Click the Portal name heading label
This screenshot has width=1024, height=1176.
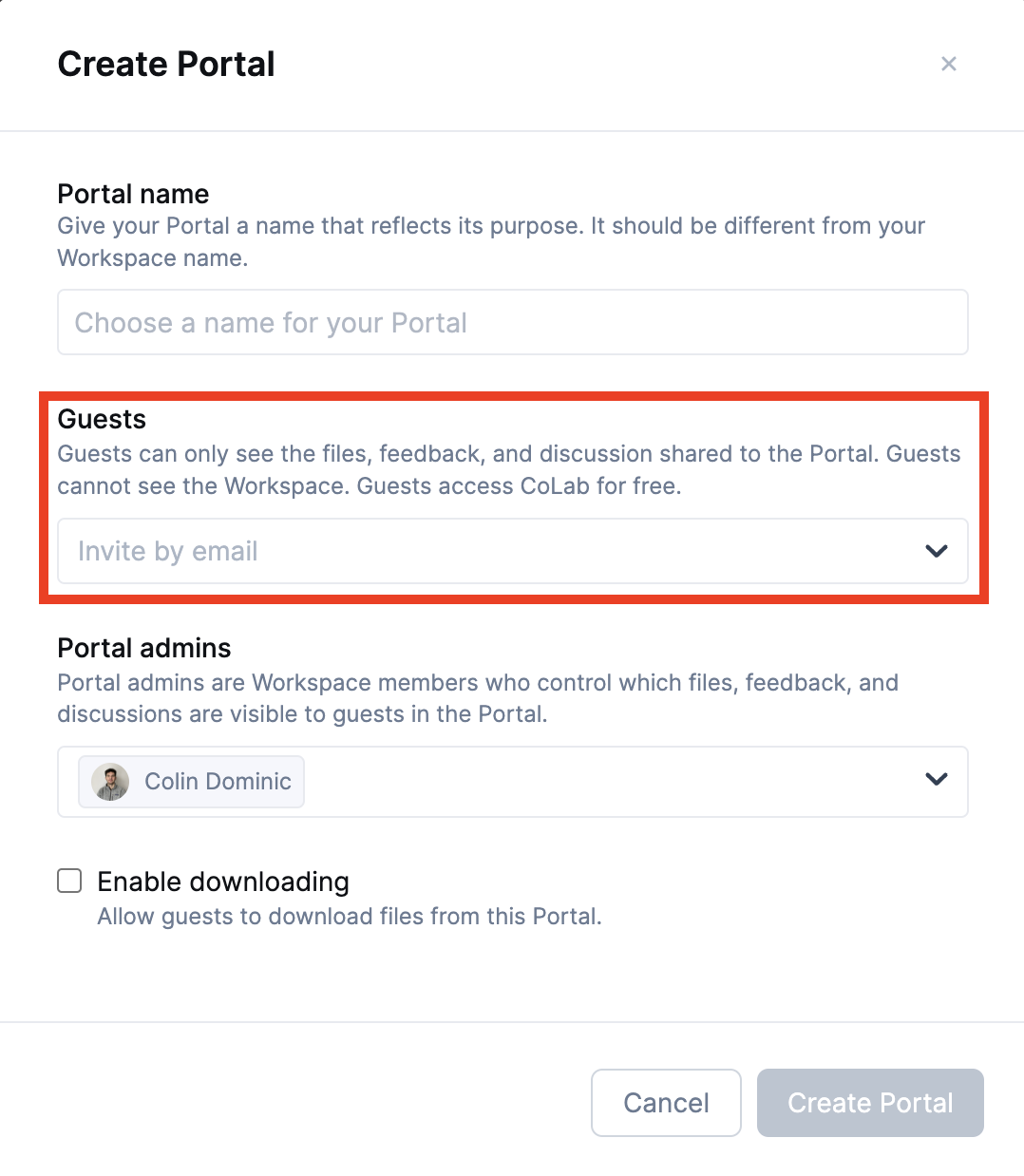pyautogui.click(x=133, y=194)
